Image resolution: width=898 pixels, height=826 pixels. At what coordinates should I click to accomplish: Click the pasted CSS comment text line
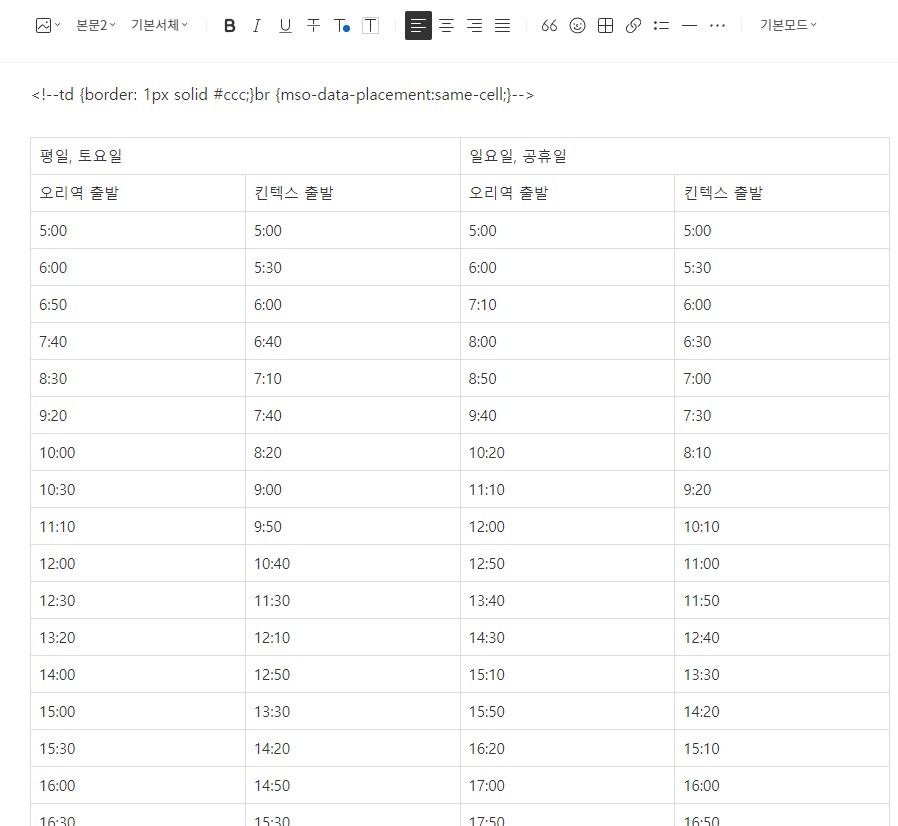[283, 95]
